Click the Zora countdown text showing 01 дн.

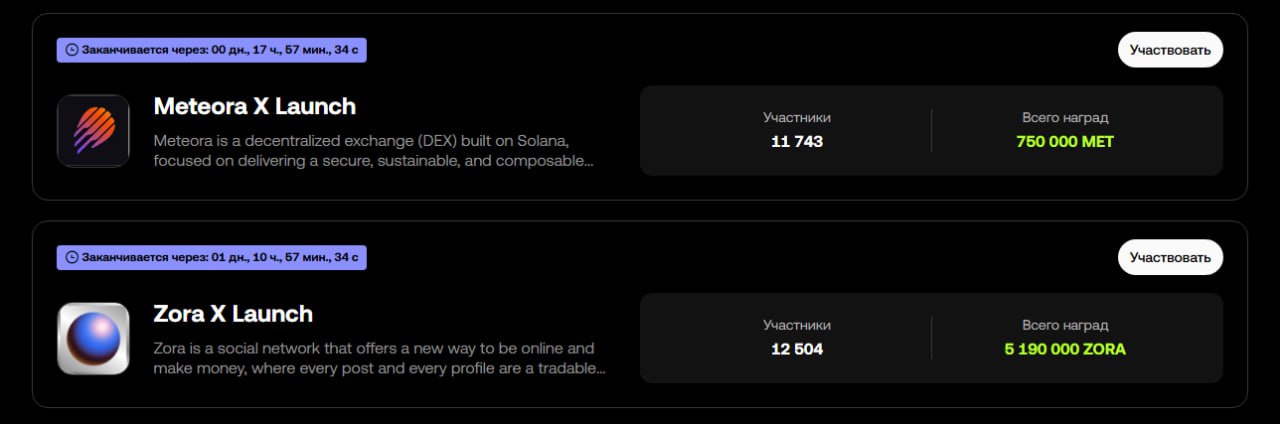tap(224, 257)
